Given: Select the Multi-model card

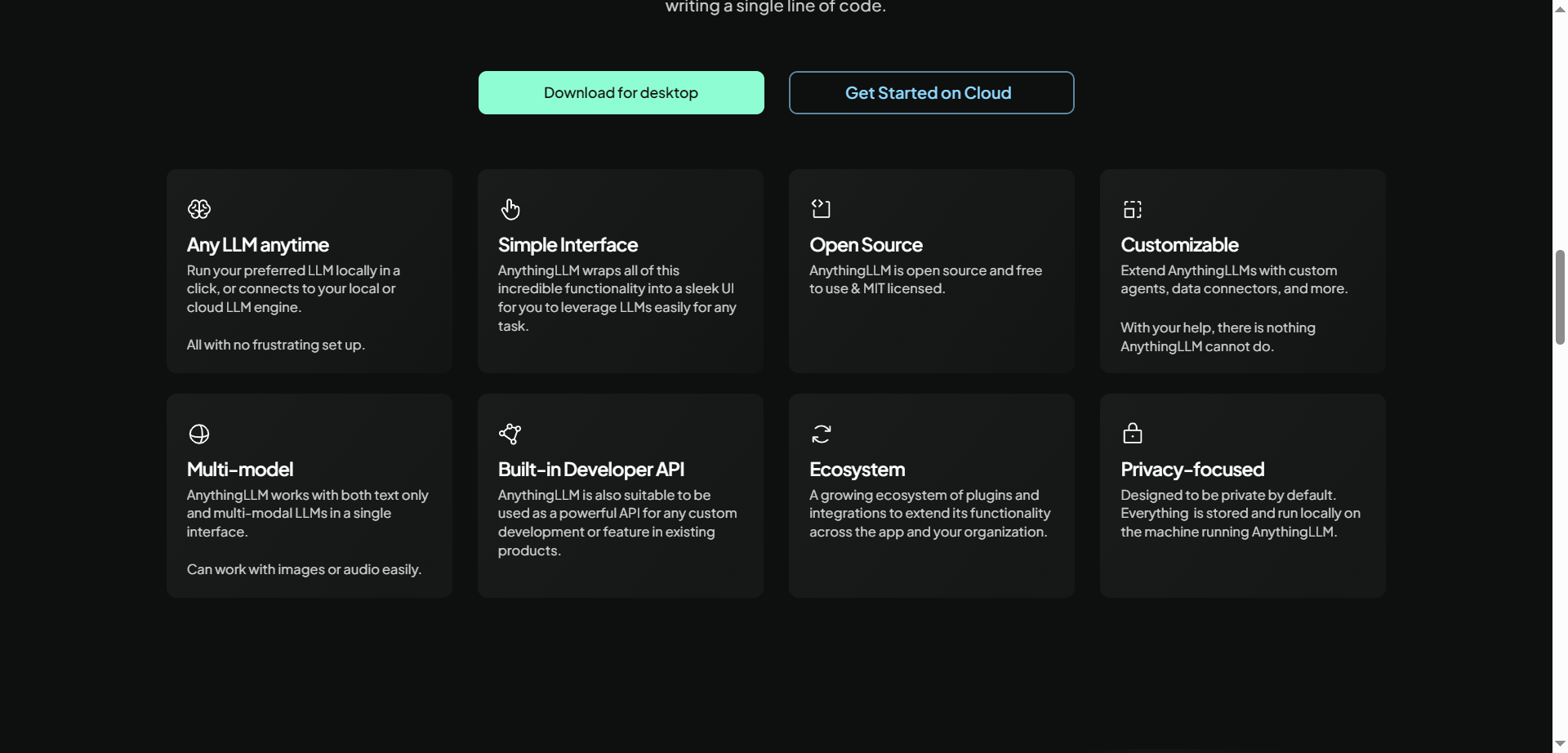Looking at the screenshot, I should 309,495.
